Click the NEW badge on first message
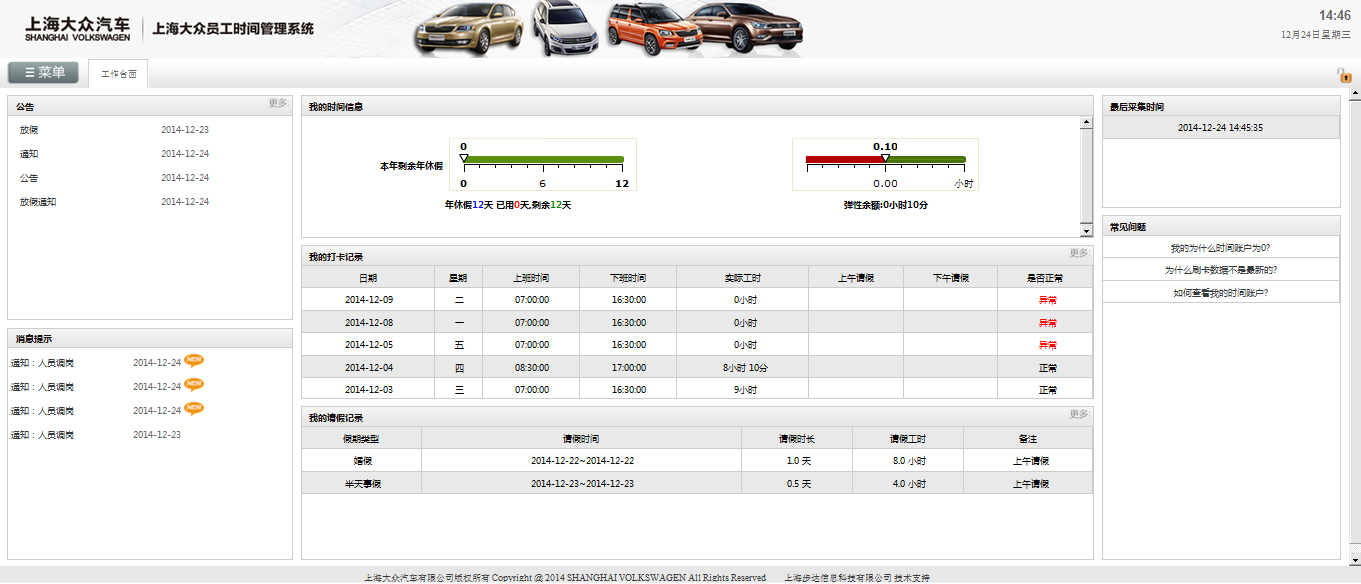 194,361
